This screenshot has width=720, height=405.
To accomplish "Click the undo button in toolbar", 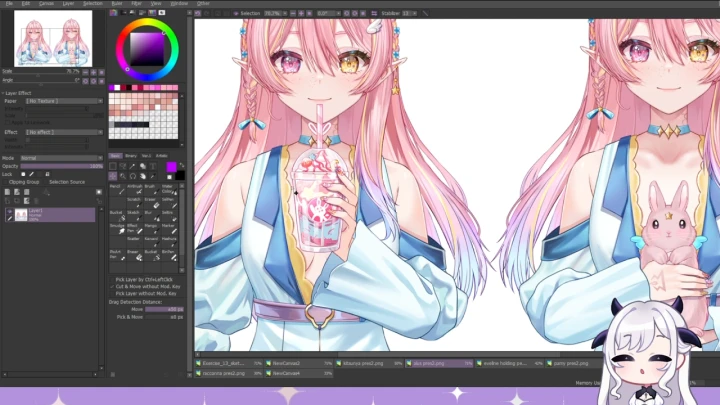I will point(197,13).
